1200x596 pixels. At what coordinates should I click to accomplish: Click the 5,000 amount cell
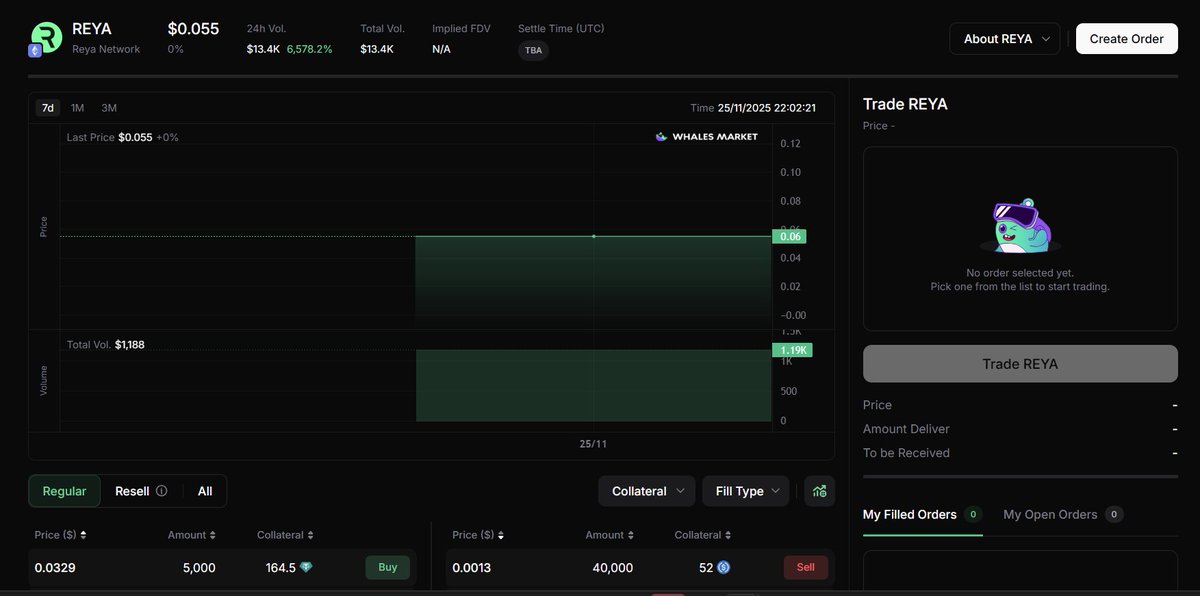[199, 567]
